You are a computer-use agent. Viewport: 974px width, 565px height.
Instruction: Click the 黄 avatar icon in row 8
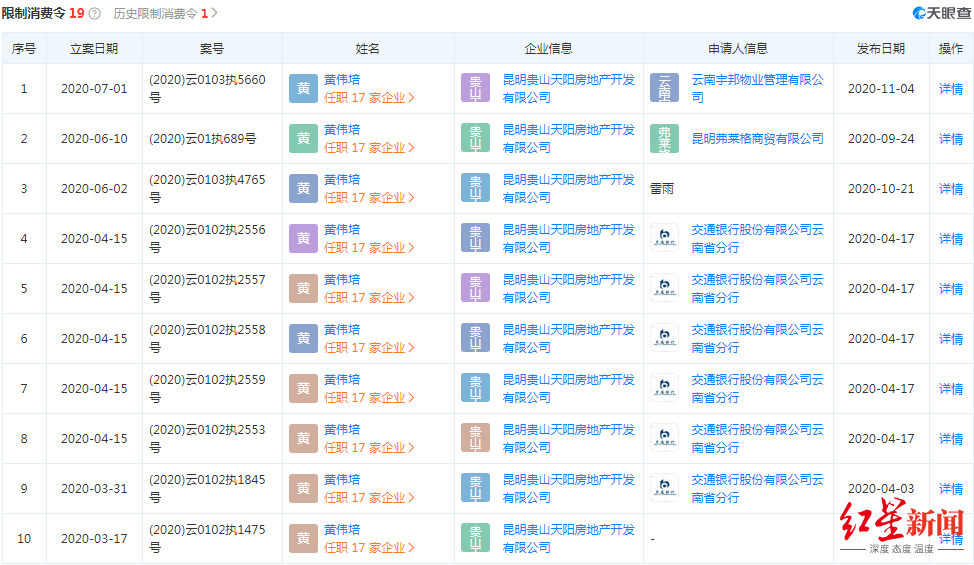pyautogui.click(x=303, y=438)
